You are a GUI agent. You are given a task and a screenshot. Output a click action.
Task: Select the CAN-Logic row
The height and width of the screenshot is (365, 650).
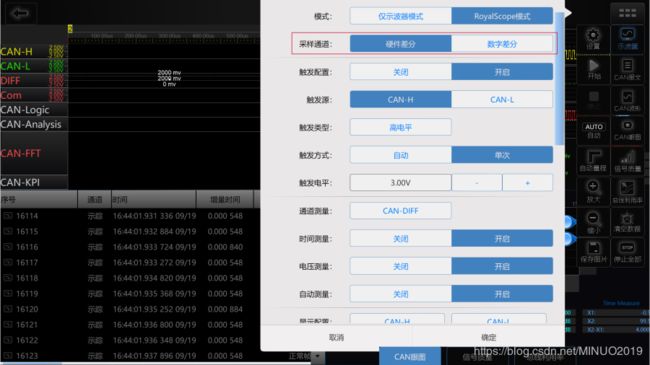(34, 110)
